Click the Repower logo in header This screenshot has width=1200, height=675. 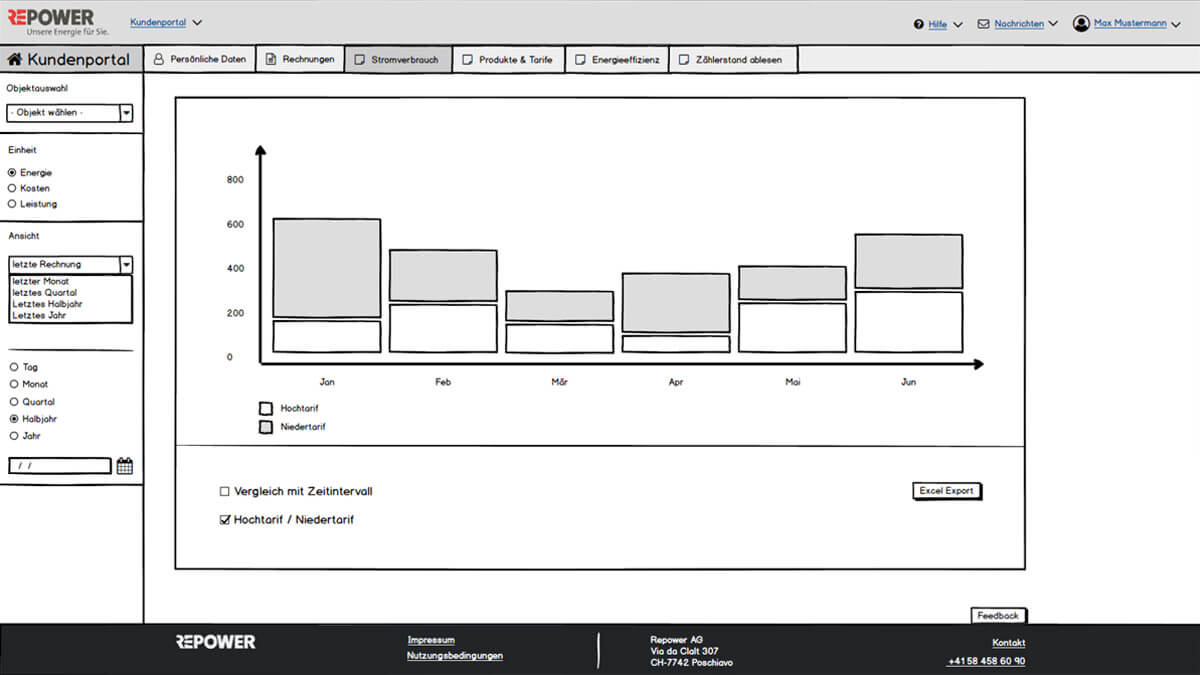(52, 18)
